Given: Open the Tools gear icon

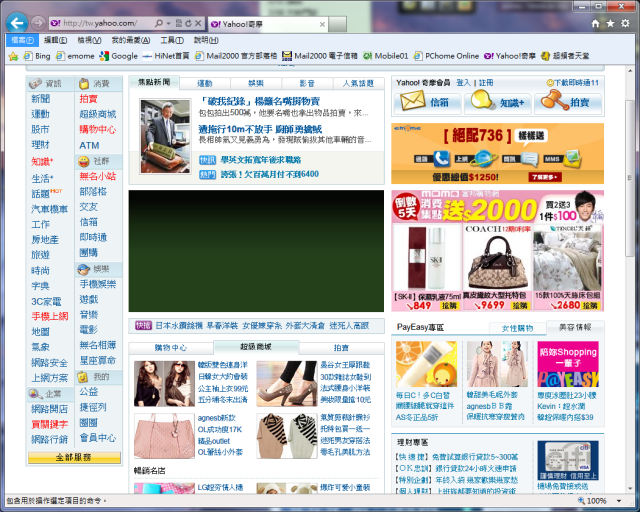Looking at the screenshot, I should pyautogui.click(x=625, y=23).
